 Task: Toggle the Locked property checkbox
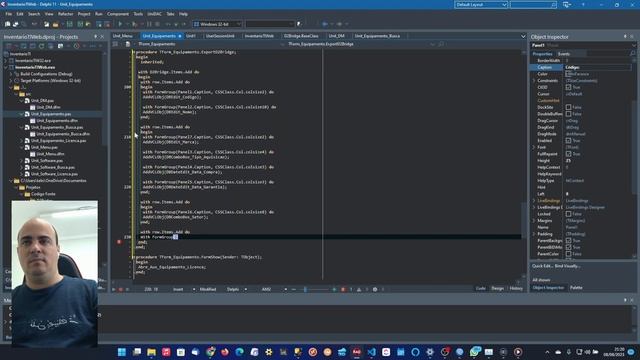[x=568, y=214]
